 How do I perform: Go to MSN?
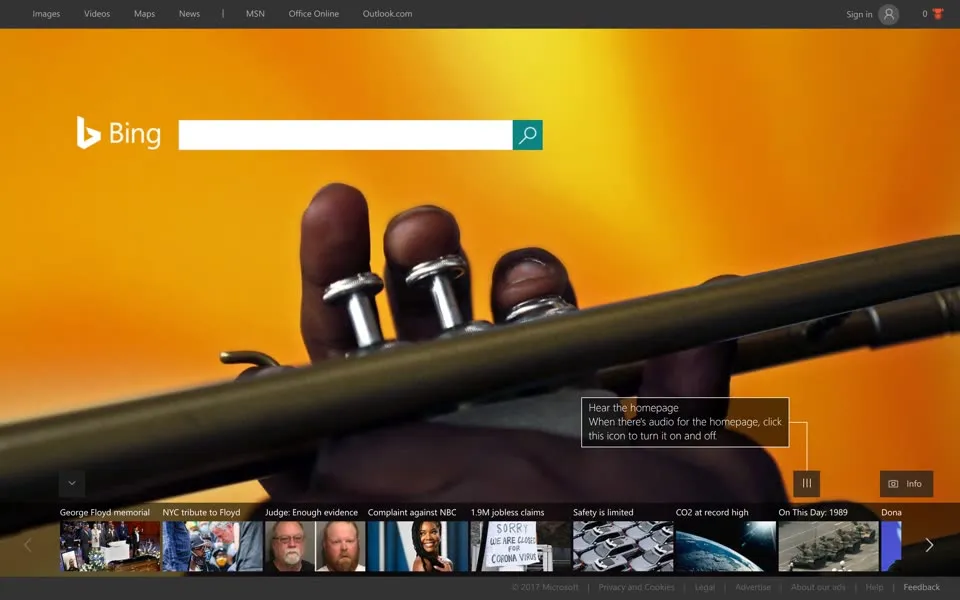255,13
